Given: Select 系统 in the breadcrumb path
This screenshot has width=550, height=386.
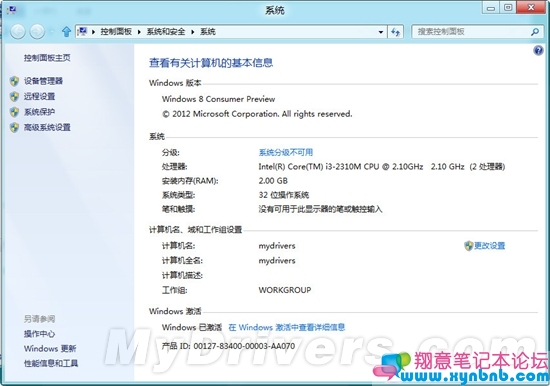Looking at the screenshot, I should (208, 32).
